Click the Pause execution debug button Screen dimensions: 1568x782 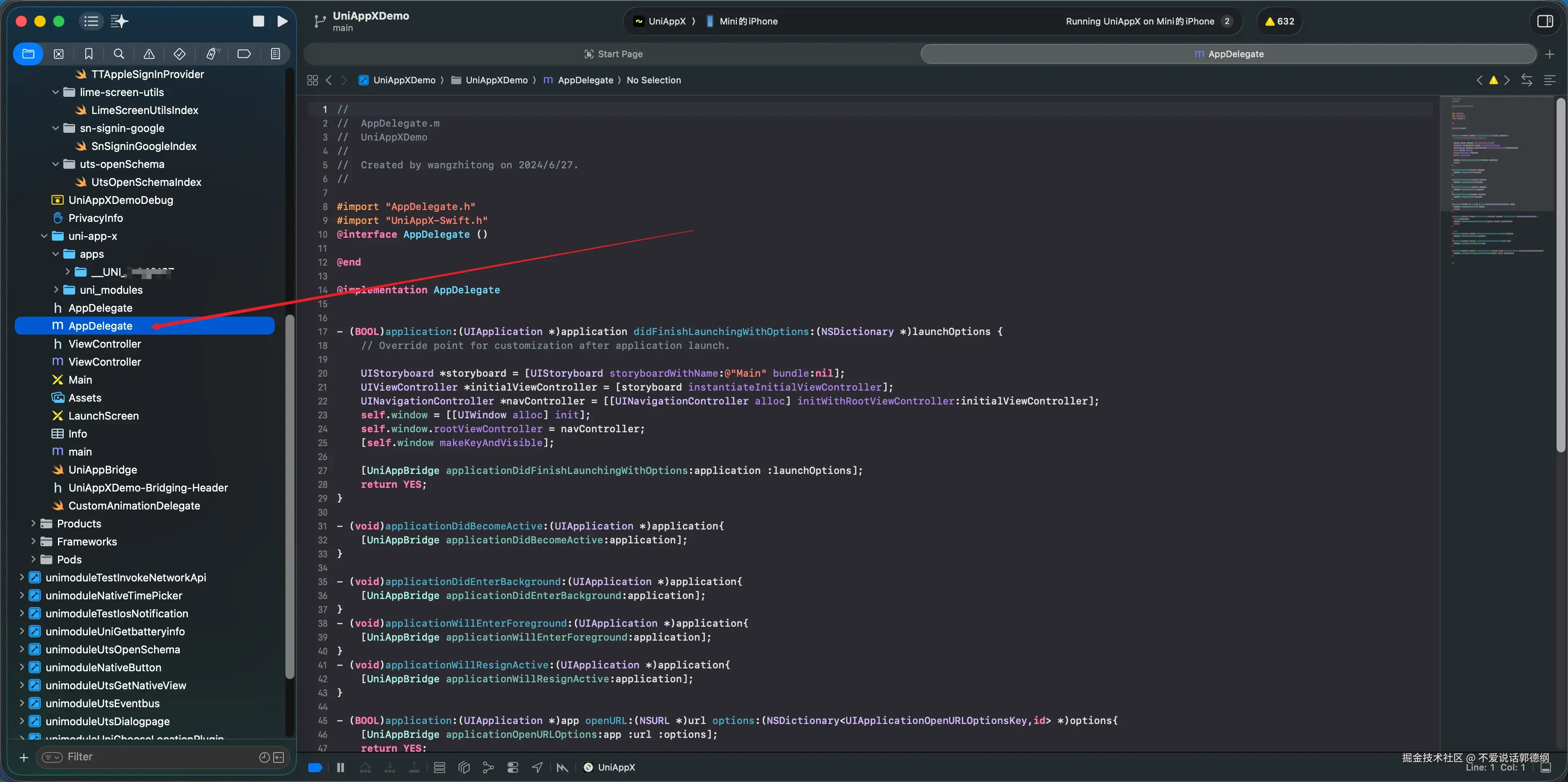pos(340,767)
